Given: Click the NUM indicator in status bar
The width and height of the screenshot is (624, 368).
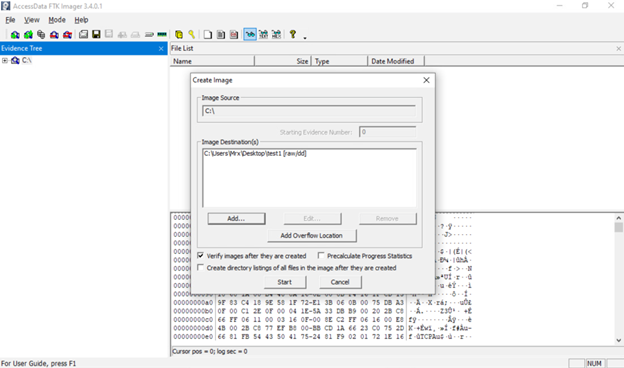Looking at the screenshot, I should [594, 364].
